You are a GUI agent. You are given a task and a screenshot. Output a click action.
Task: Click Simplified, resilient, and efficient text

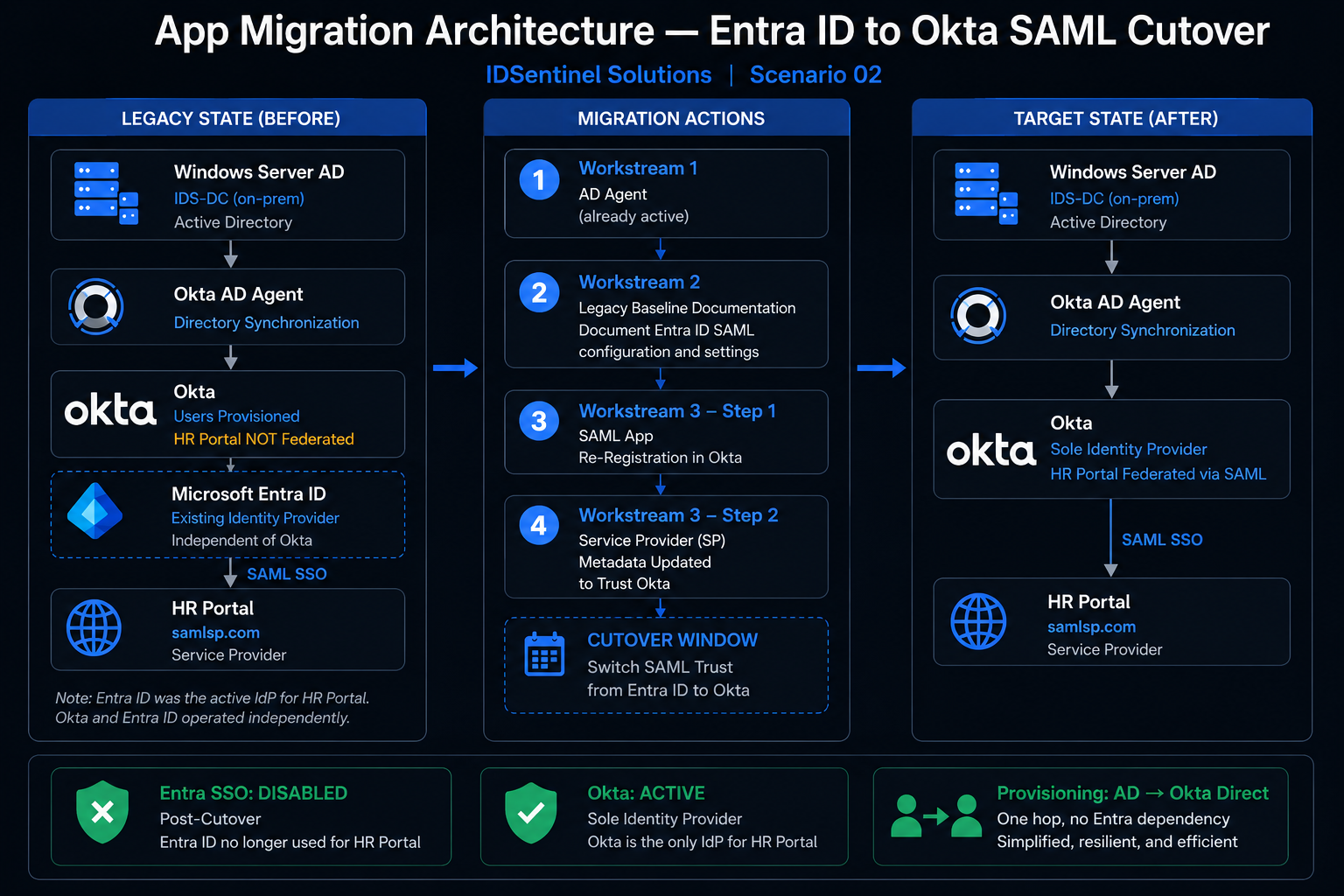point(1117,842)
